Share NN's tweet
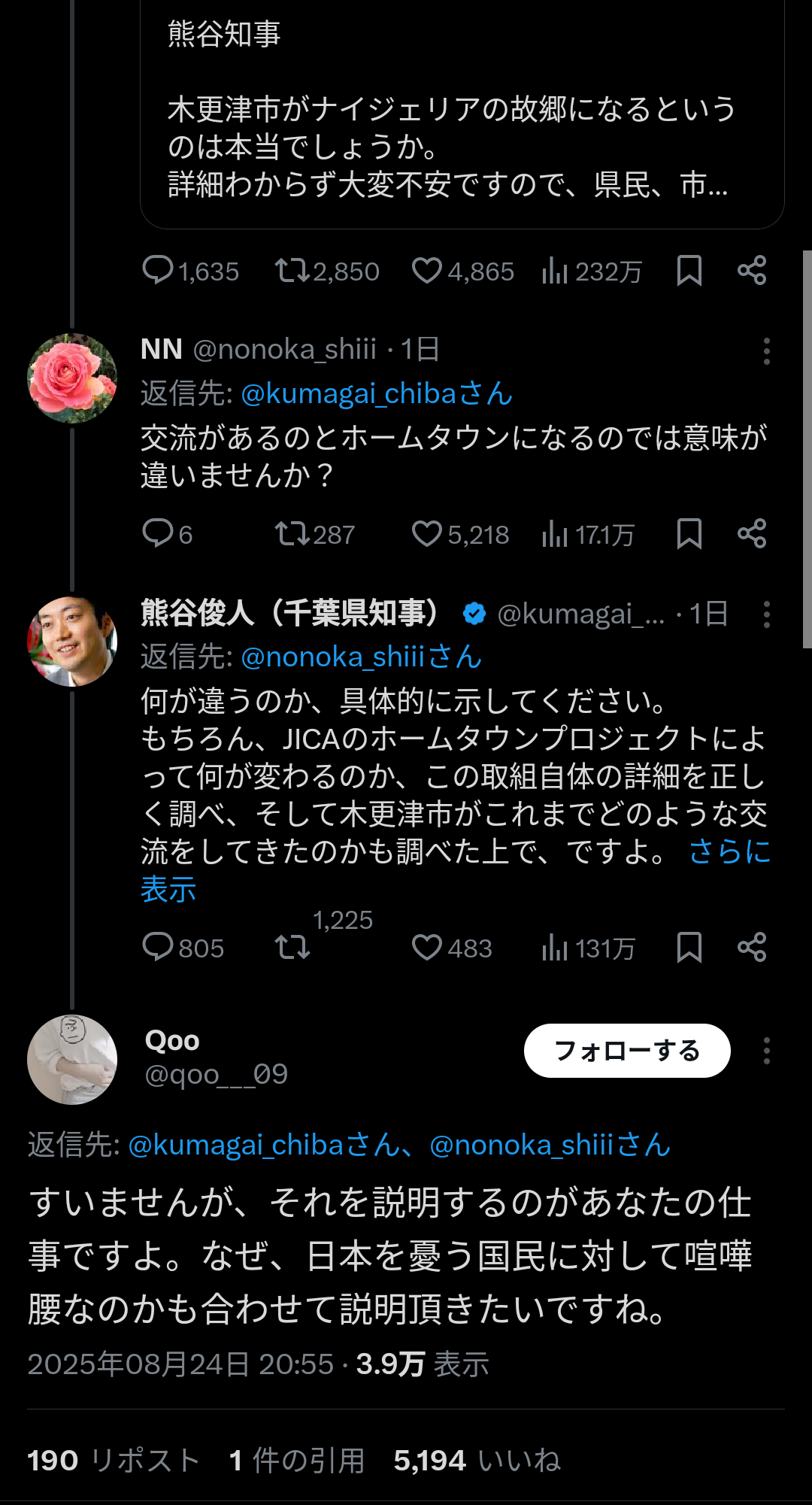Viewport: 812px width, 1505px height. pyautogui.click(x=752, y=534)
